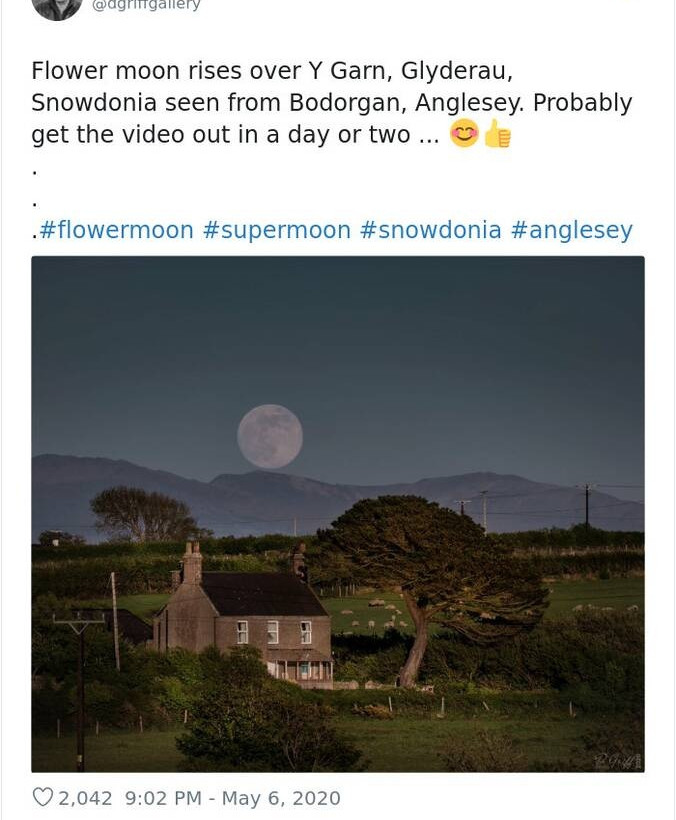Select the #snowdonia hashtag
The height and width of the screenshot is (820, 676).
430,230
